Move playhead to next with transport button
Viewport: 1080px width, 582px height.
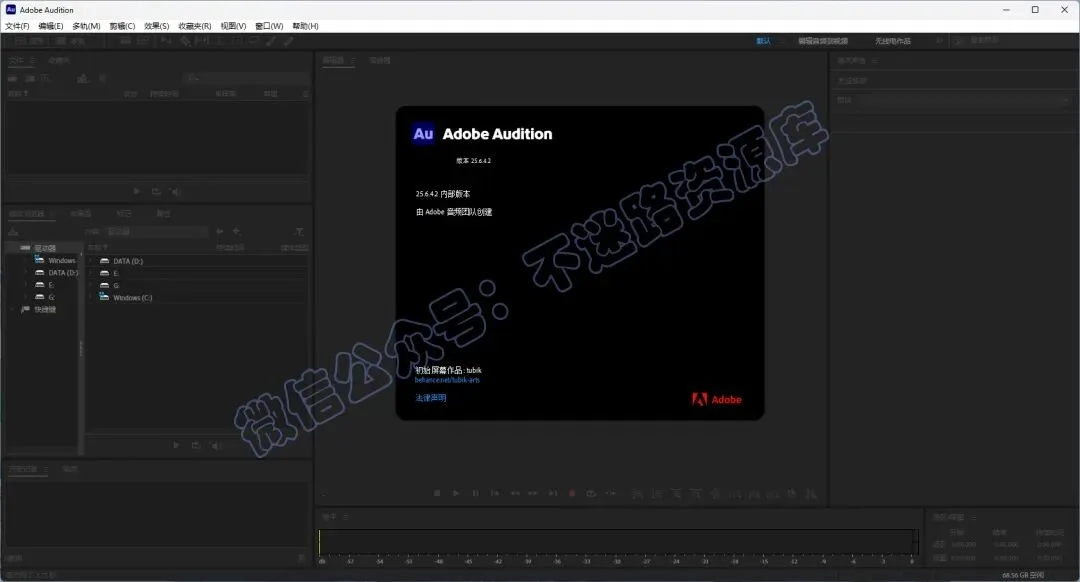point(552,493)
